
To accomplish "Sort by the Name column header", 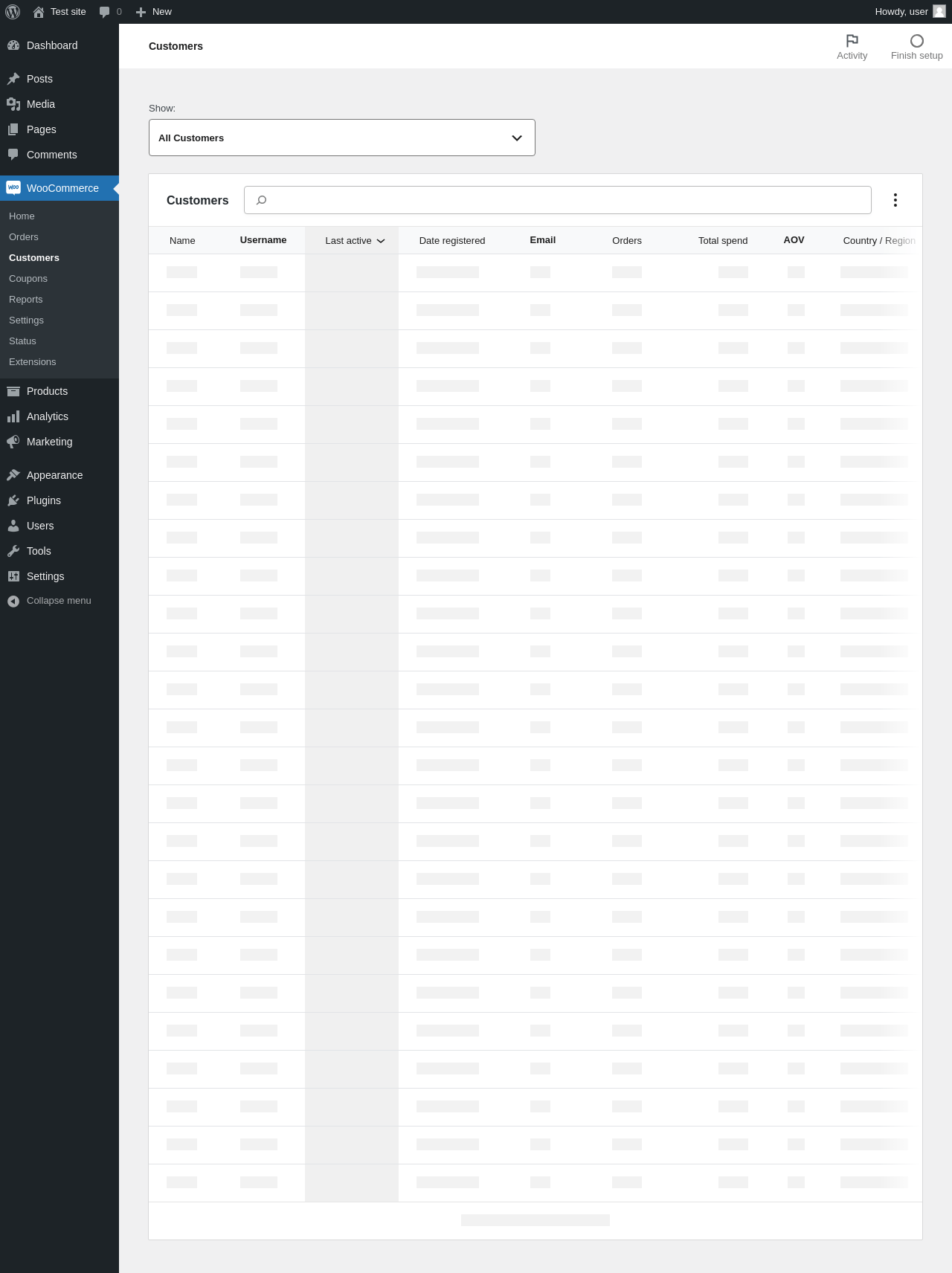I will tap(182, 240).
